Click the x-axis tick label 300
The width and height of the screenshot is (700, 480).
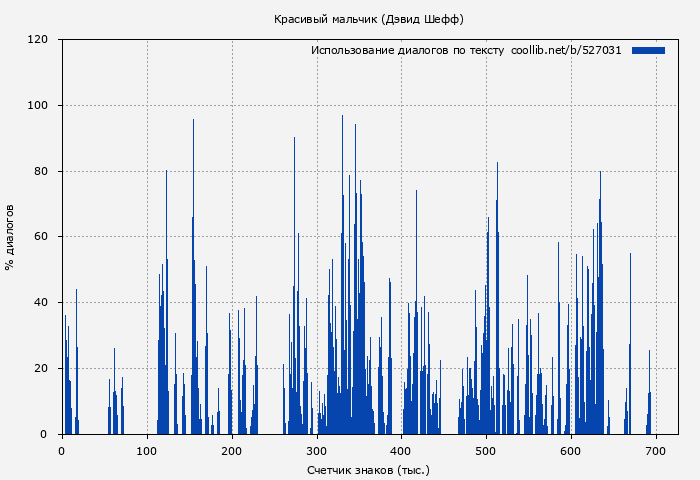317,451
